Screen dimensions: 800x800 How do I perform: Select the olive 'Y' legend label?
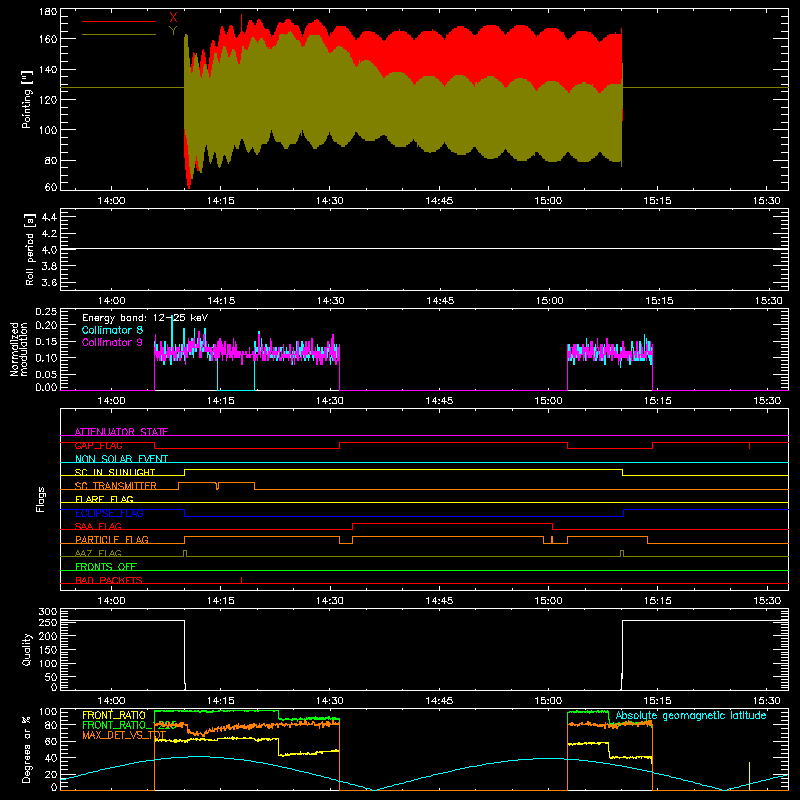coord(173,31)
